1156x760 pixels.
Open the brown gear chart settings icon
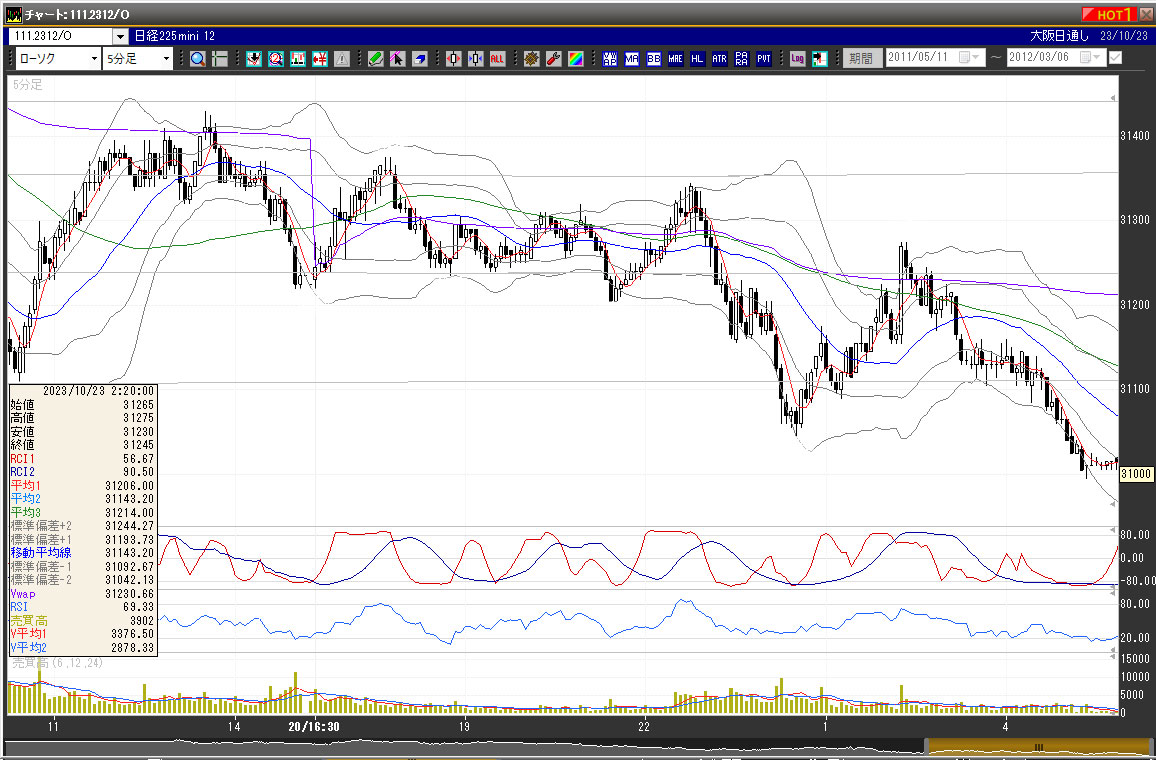pos(532,59)
